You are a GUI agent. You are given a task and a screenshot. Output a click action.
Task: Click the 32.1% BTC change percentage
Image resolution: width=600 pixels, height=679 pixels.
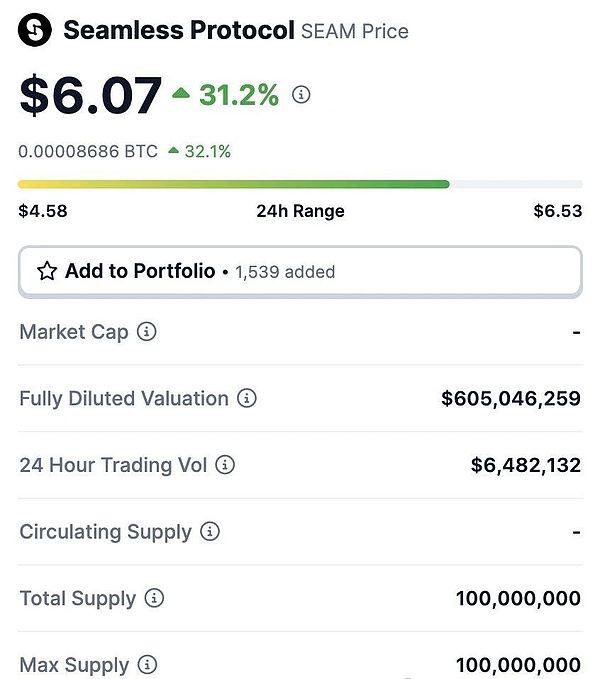tap(207, 151)
